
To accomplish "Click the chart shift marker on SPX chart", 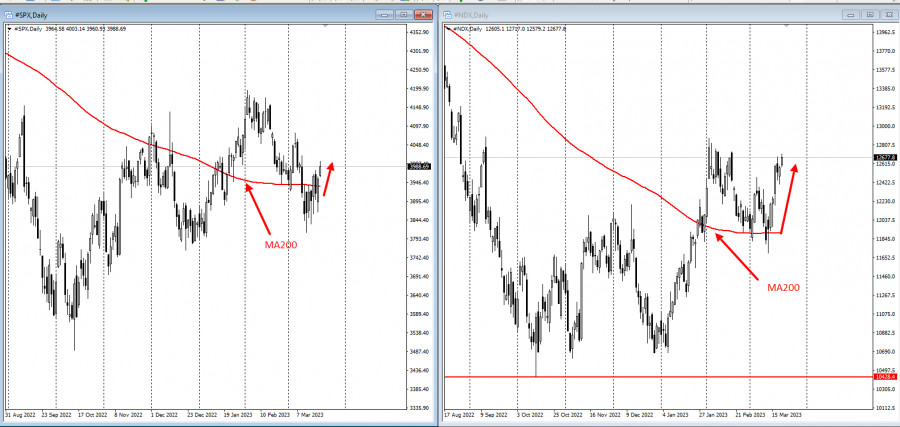I will (325, 26).
